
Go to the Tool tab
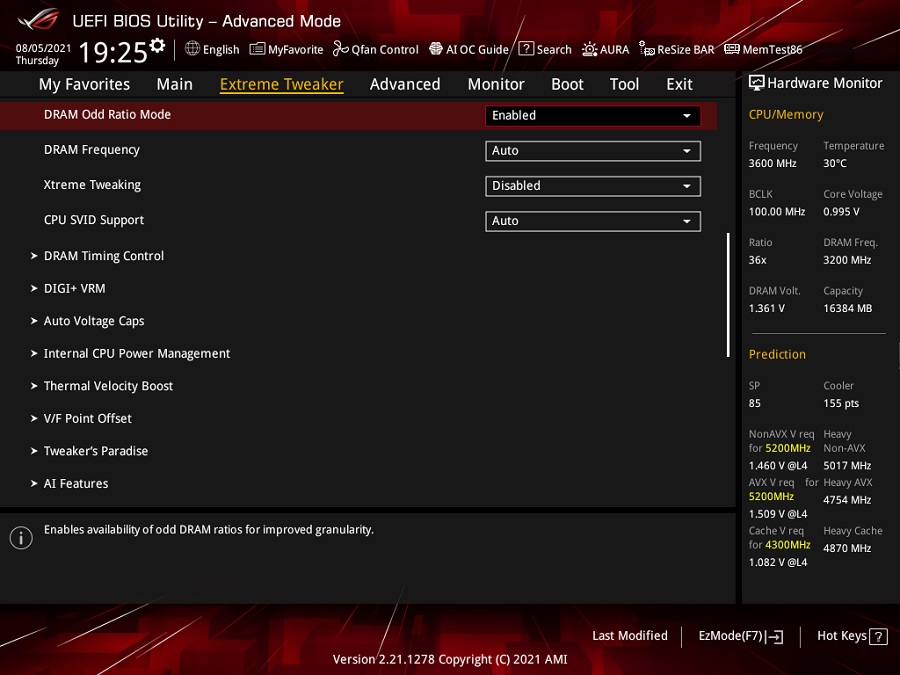pos(624,84)
